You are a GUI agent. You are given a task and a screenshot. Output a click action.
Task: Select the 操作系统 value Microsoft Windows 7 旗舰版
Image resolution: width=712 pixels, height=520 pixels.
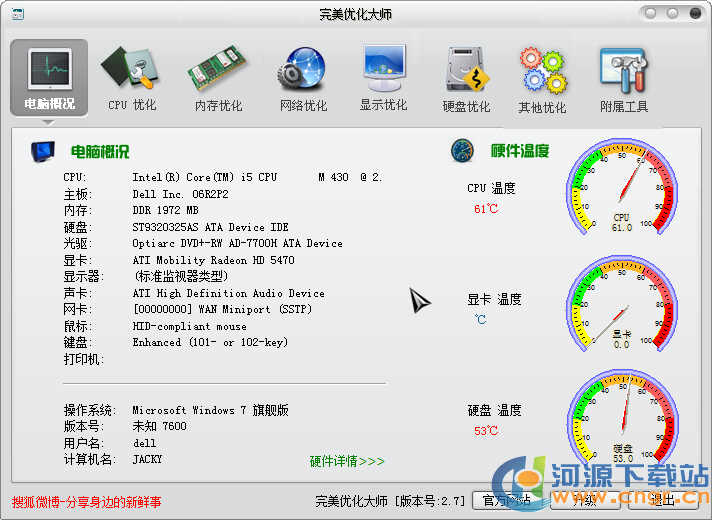(x=210, y=410)
